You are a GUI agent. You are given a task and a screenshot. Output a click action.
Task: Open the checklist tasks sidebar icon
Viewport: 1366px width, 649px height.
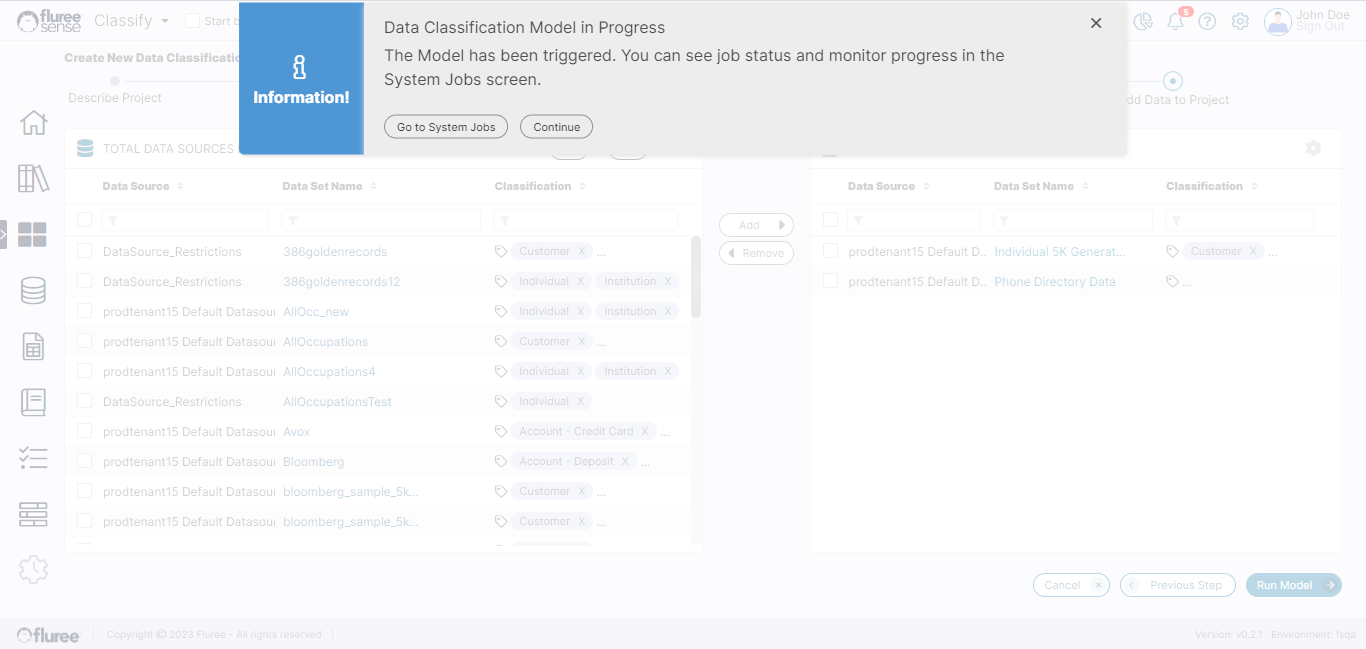pos(33,458)
